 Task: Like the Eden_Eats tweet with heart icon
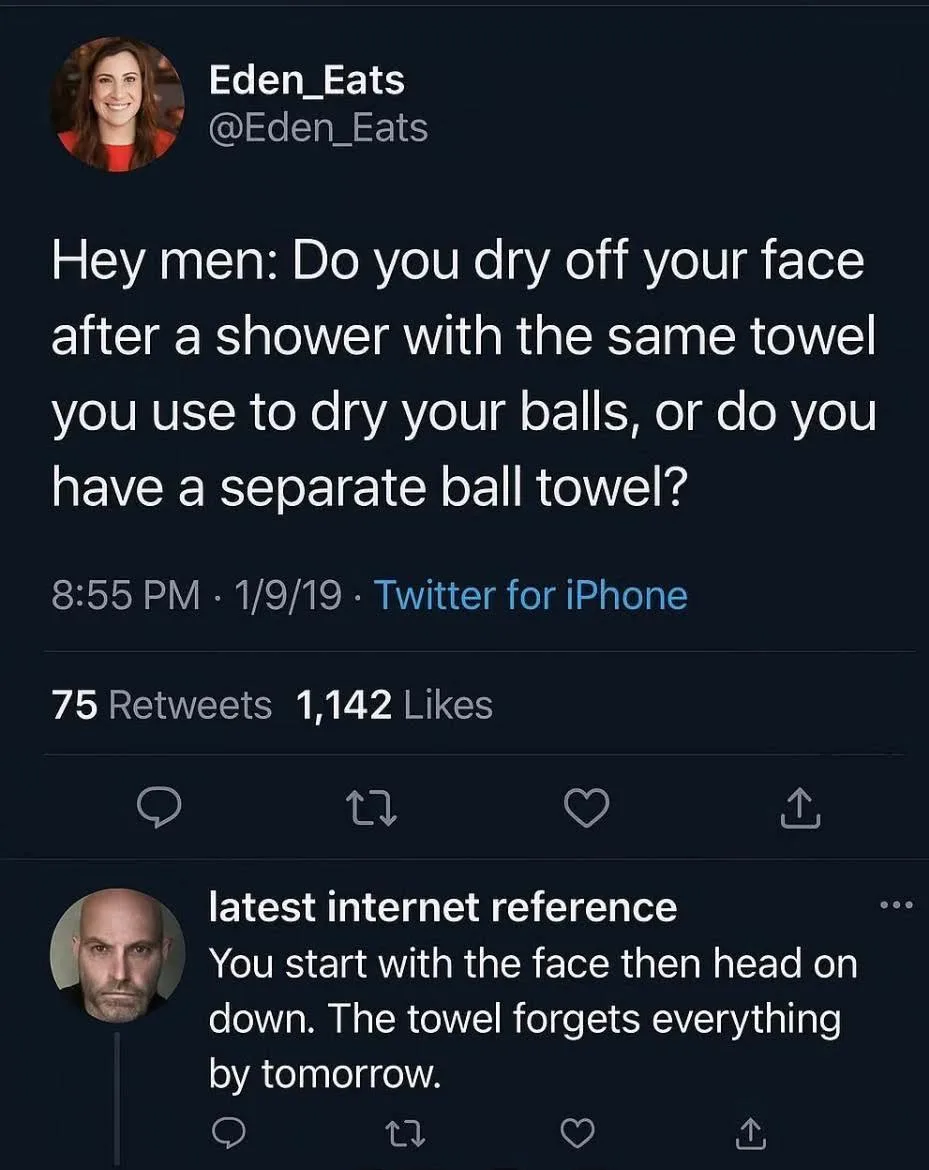coord(587,808)
